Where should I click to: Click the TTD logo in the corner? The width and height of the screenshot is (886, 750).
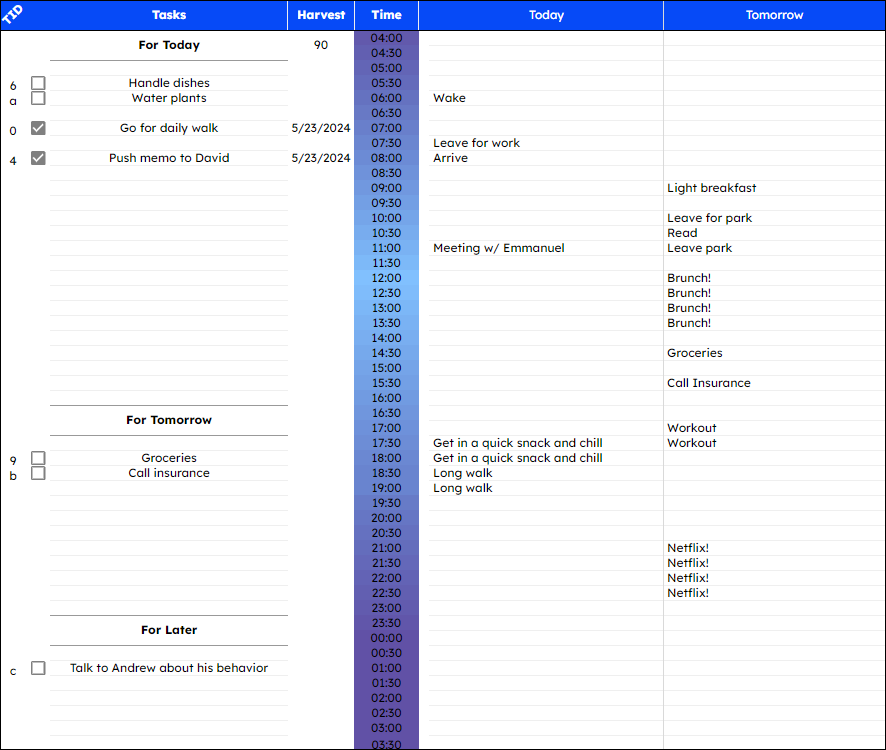coord(14,14)
